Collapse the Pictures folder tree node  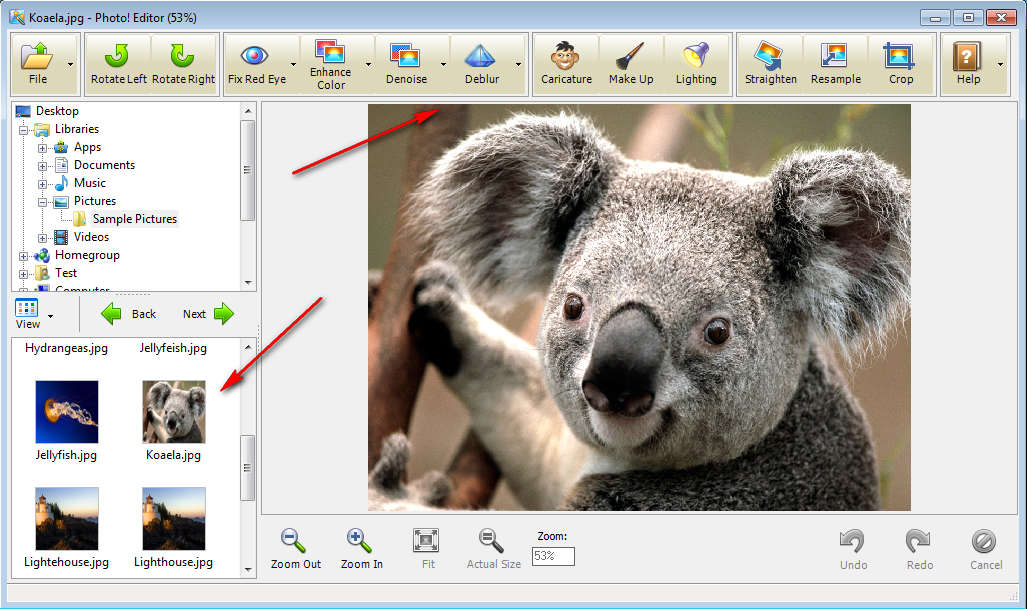[x=43, y=201]
